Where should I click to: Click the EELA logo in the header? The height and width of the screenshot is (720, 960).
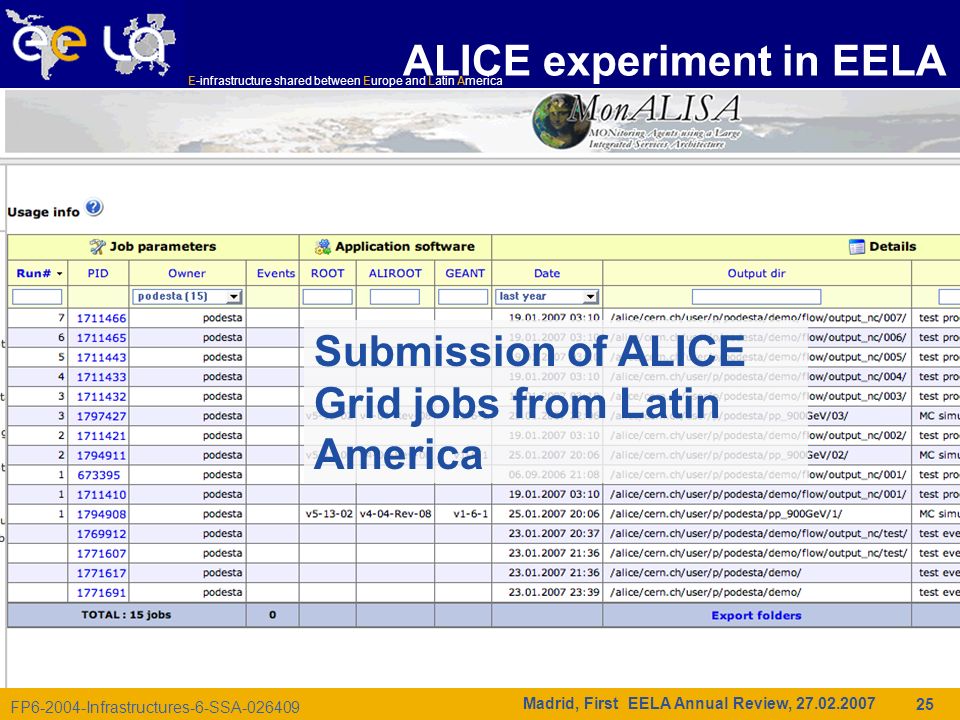[x=92, y=44]
